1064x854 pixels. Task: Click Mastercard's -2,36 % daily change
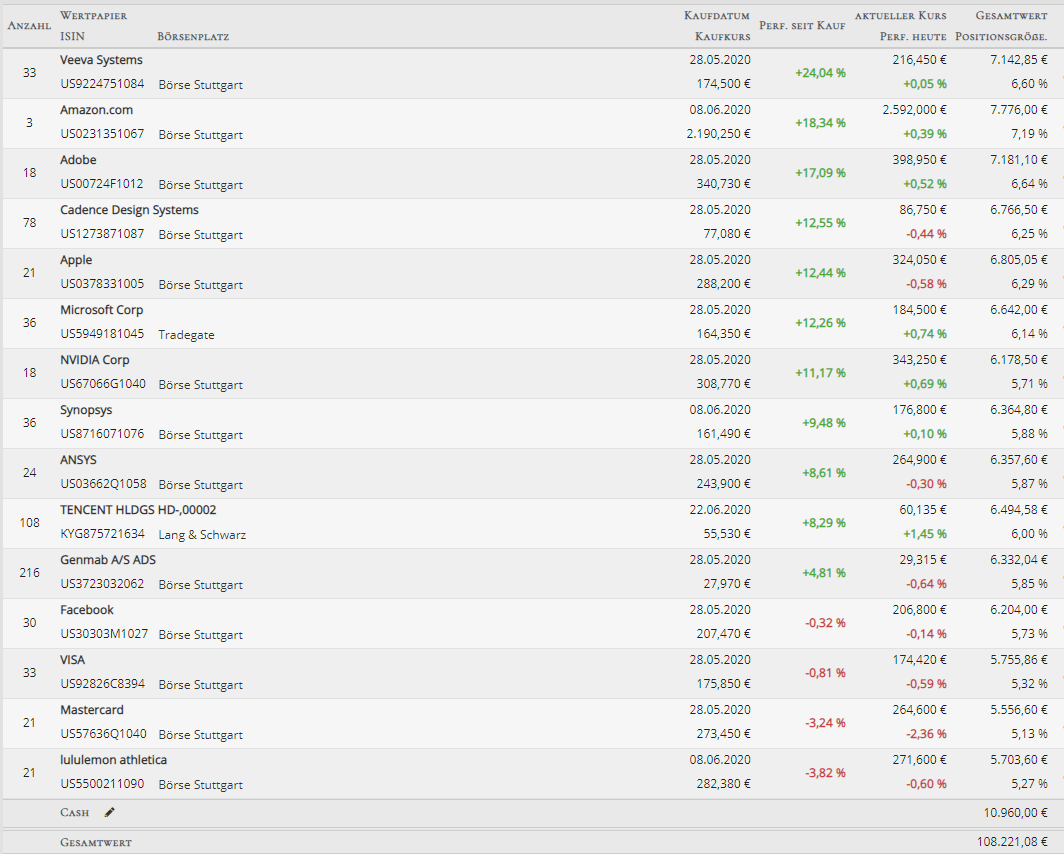[926, 734]
